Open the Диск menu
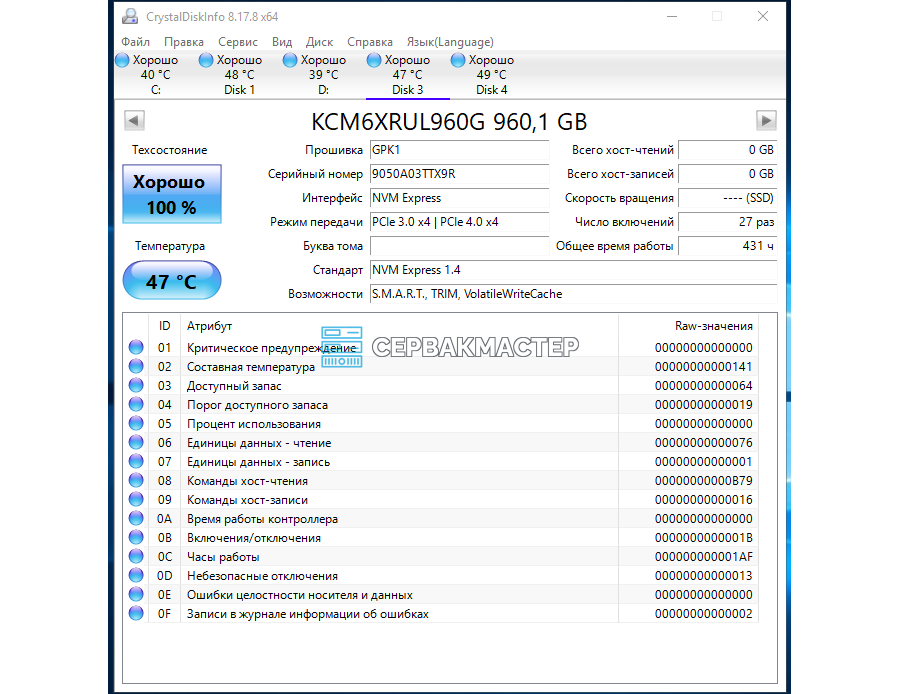The height and width of the screenshot is (694, 900). [x=319, y=42]
